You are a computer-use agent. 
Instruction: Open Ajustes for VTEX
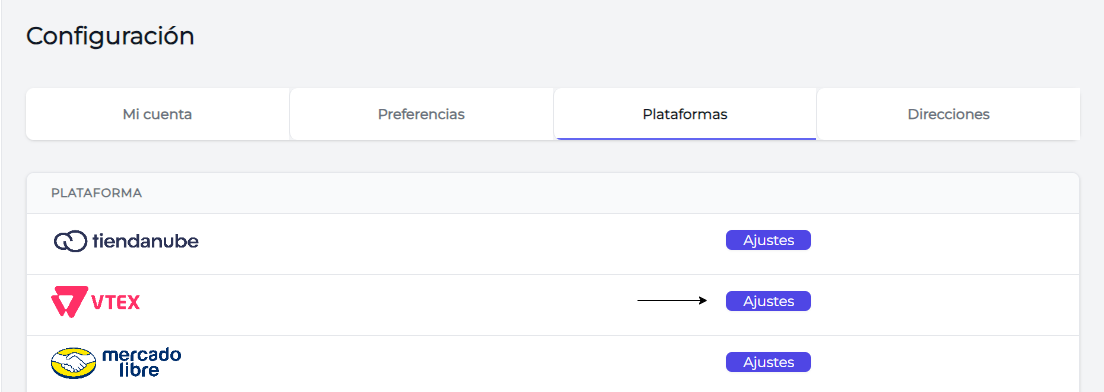pos(768,301)
